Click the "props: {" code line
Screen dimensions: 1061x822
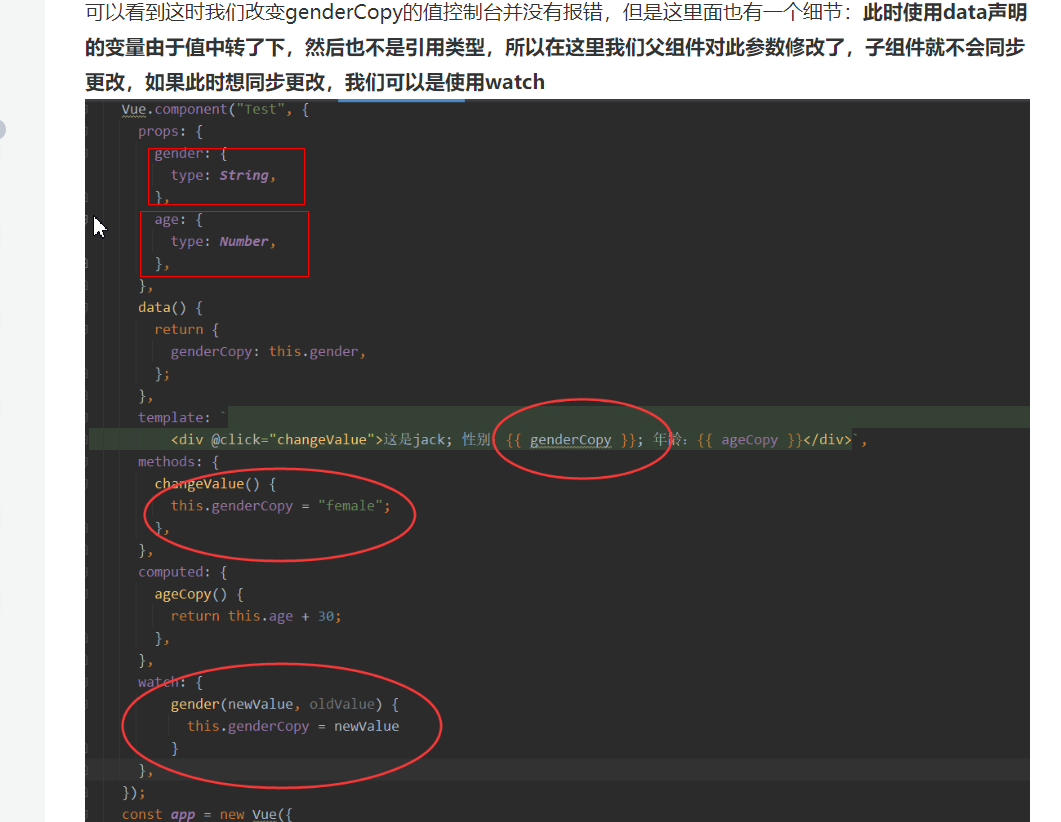pos(171,131)
